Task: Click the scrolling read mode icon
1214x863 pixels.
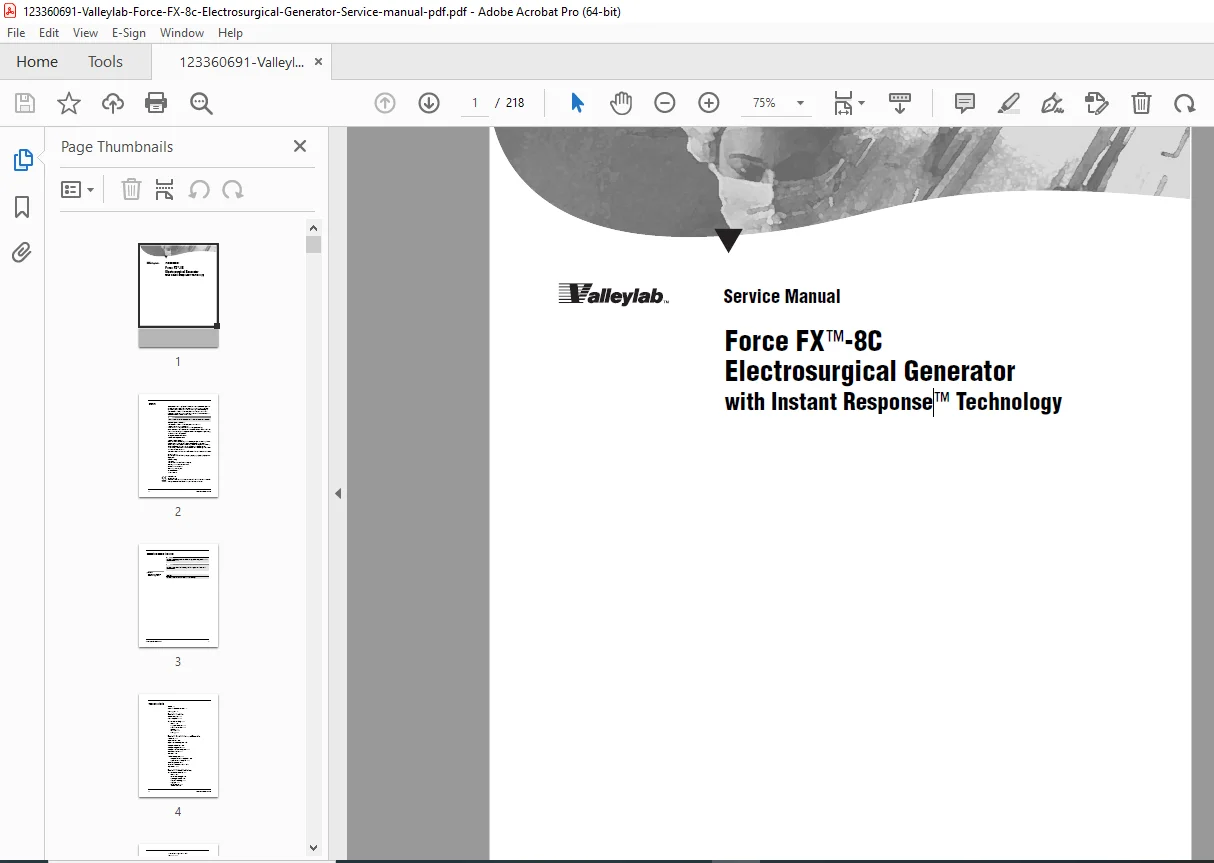Action: pos(900,103)
